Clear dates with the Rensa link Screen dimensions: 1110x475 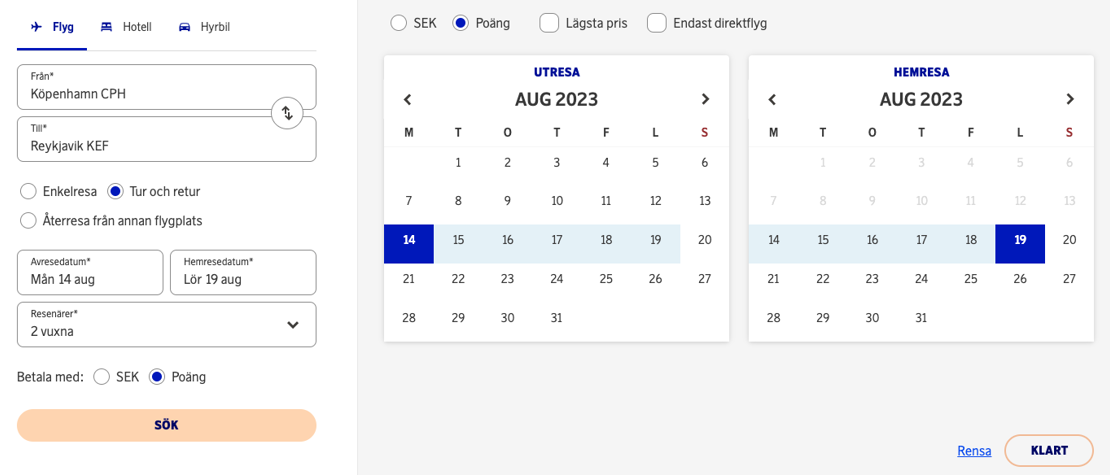pyautogui.click(x=974, y=451)
